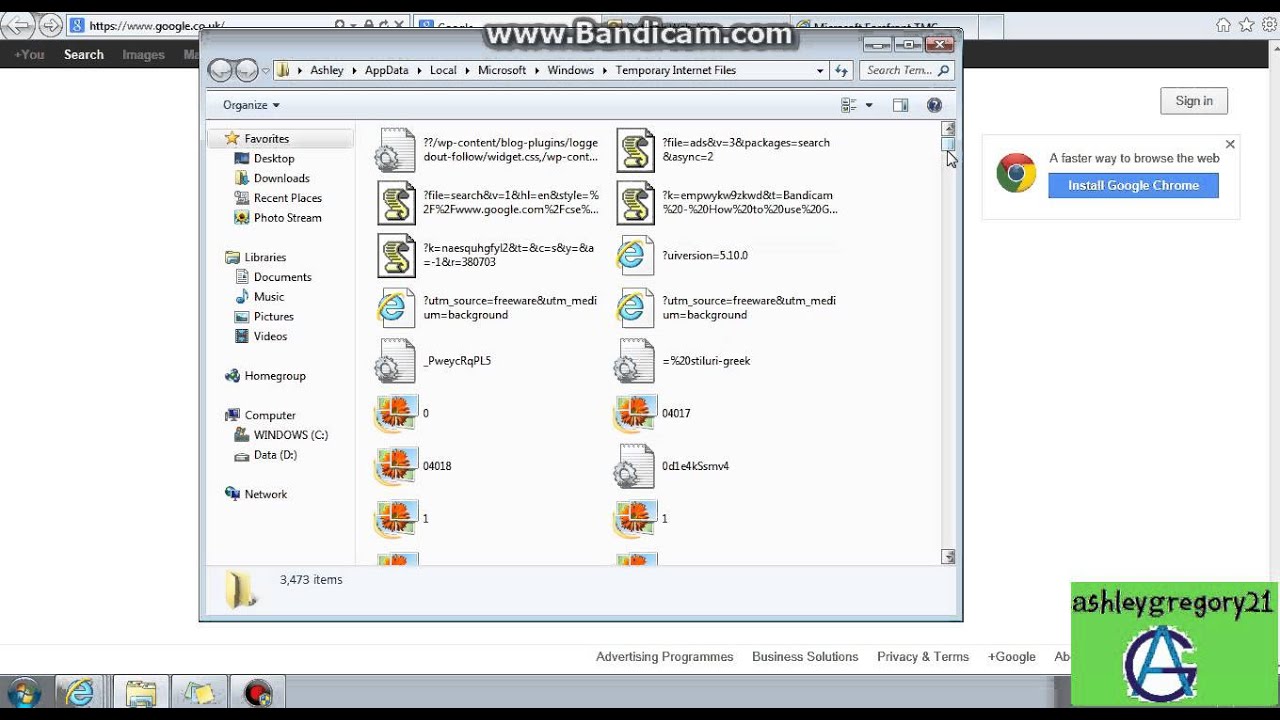Screen dimensions: 1280x720
Task: Open Windows Explorer from the taskbar
Action: click(141, 692)
